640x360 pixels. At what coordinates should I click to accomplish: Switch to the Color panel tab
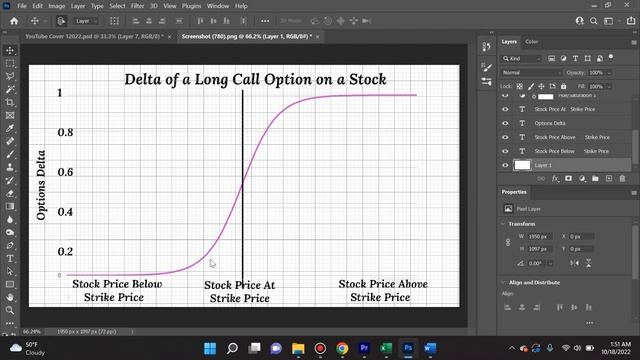[x=531, y=42]
